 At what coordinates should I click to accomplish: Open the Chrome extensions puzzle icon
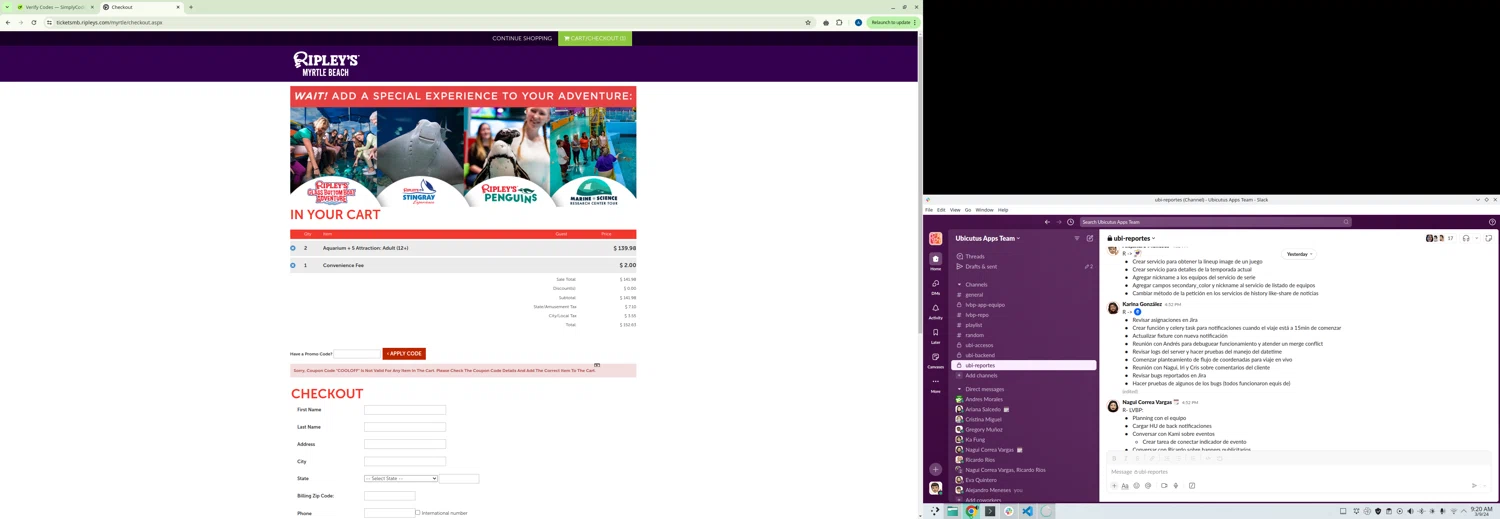click(840, 22)
